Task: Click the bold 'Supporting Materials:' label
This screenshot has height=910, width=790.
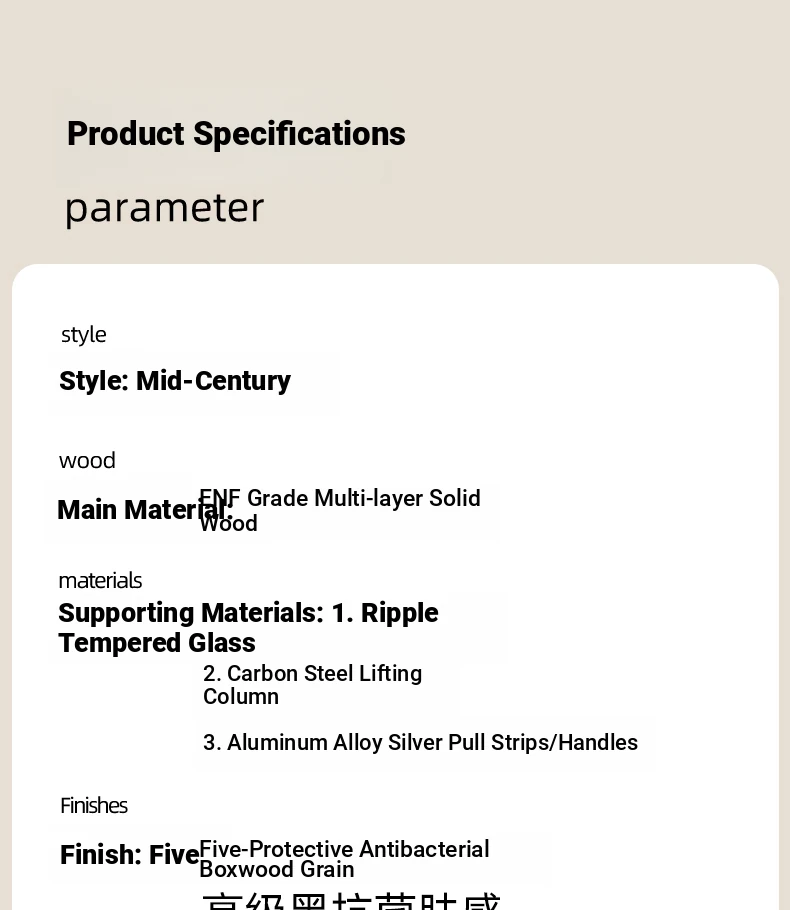Action: pyautogui.click(x=191, y=613)
